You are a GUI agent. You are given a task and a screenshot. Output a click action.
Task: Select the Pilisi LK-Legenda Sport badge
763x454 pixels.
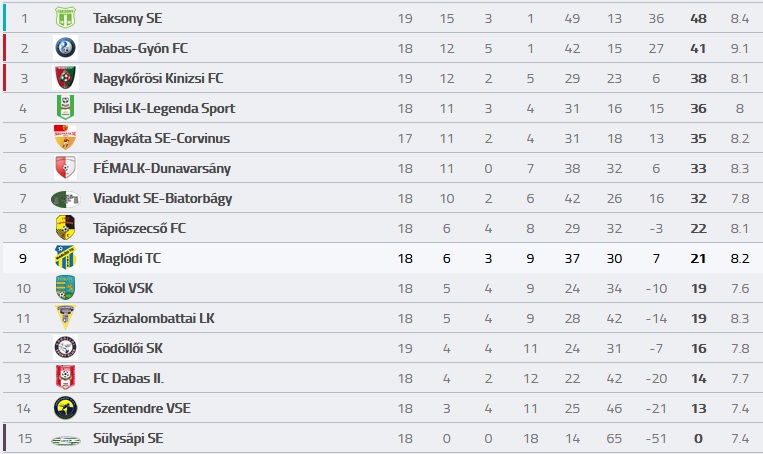pyautogui.click(x=65, y=108)
